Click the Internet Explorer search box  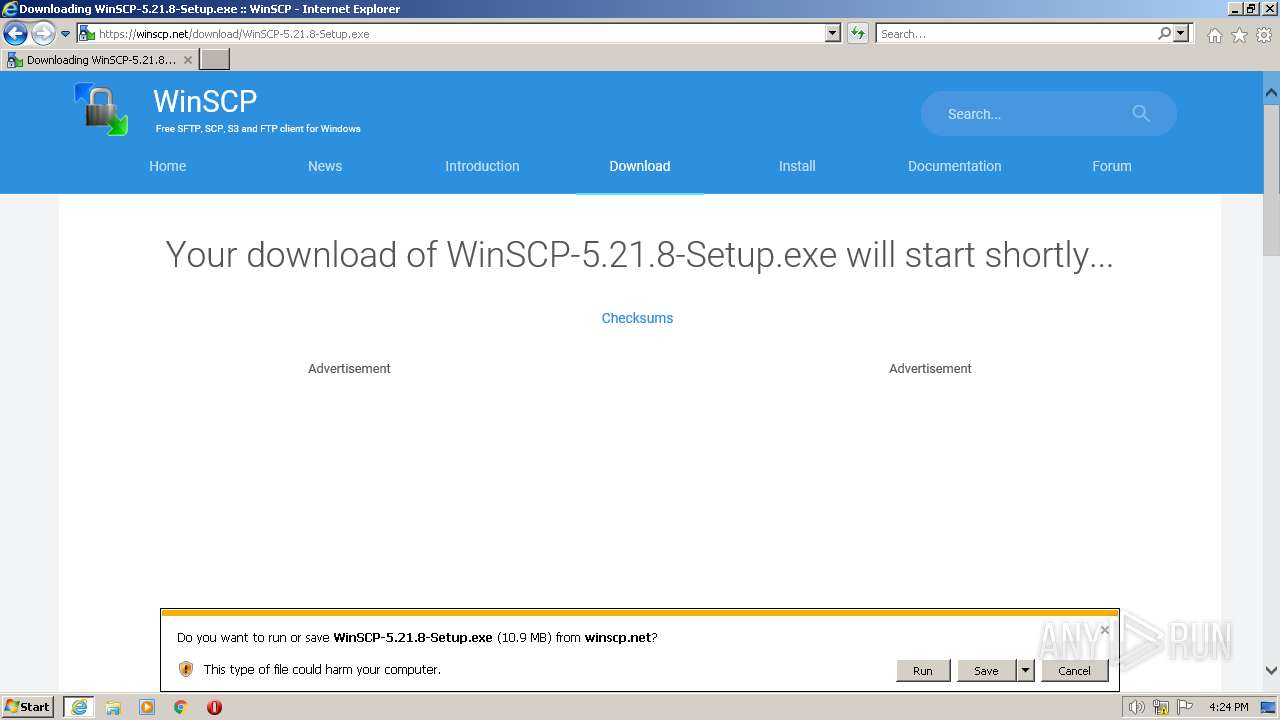1015,34
